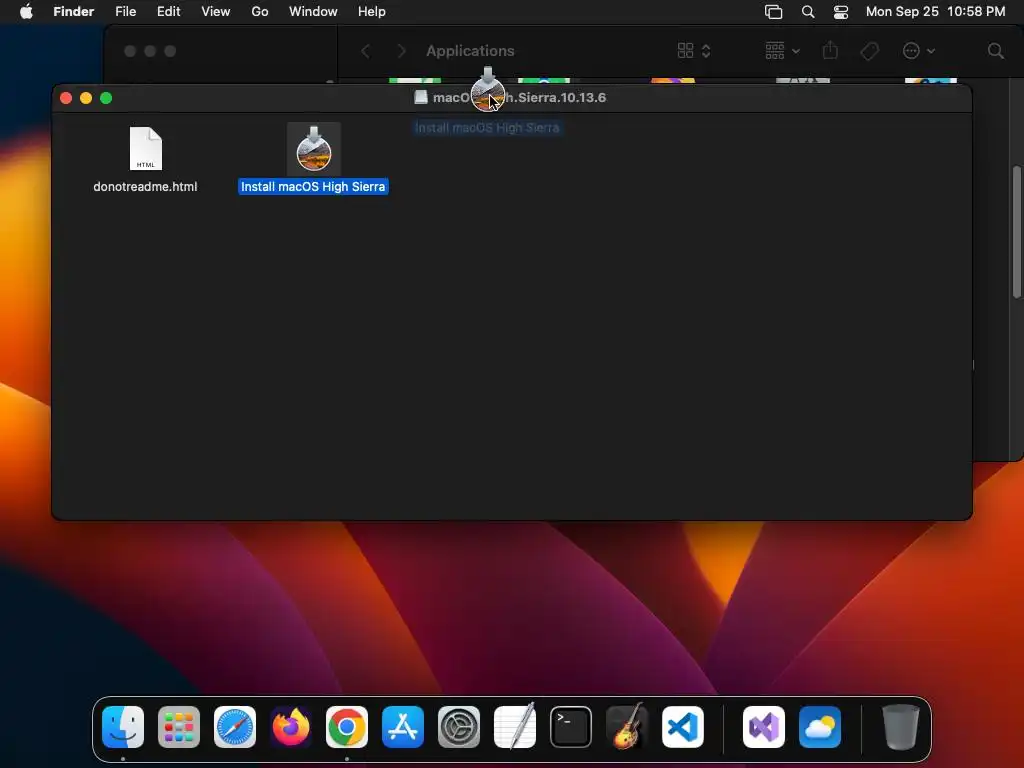Click the donotreadme.html file name
This screenshot has height=768, width=1024.
pos(145,187)
